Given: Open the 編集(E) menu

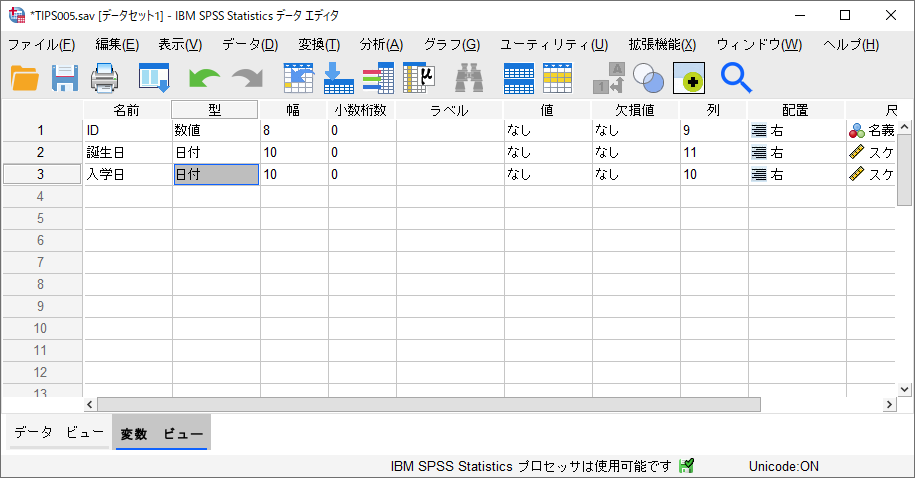Looking at the screenshot, I should tap(117, 45).
